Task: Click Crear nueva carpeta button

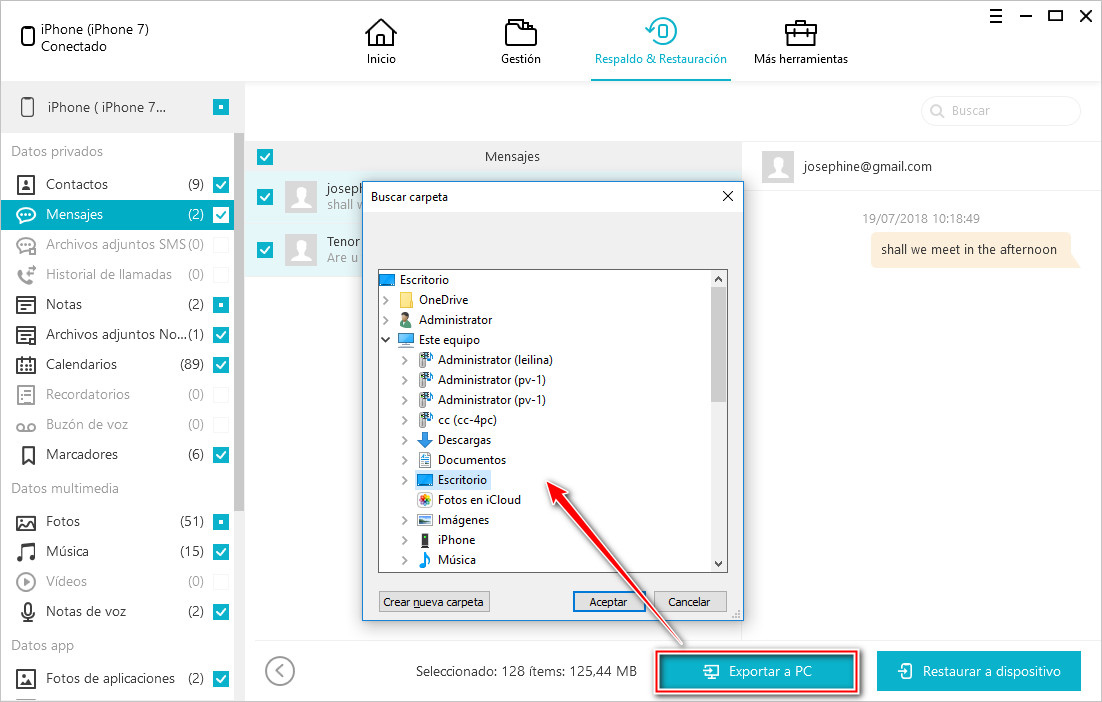Action: point(435,602)
